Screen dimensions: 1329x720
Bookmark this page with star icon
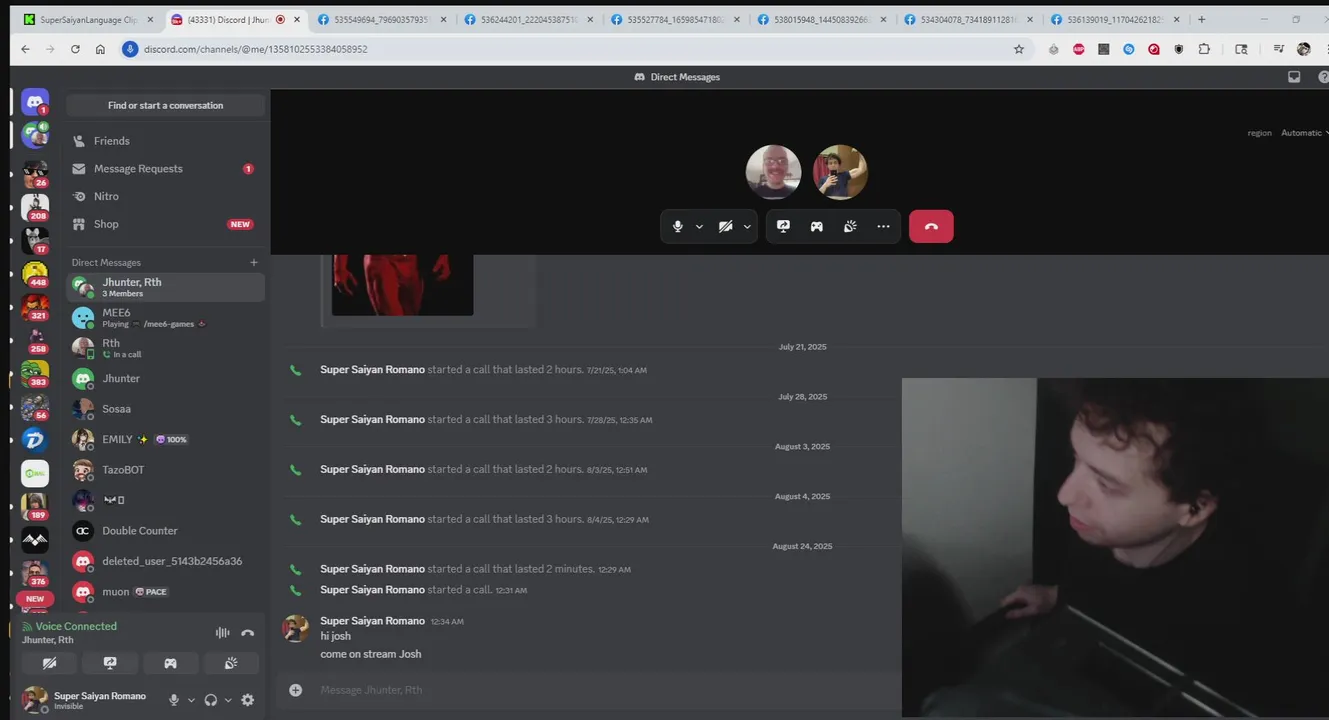click(x=1019, y=49)
